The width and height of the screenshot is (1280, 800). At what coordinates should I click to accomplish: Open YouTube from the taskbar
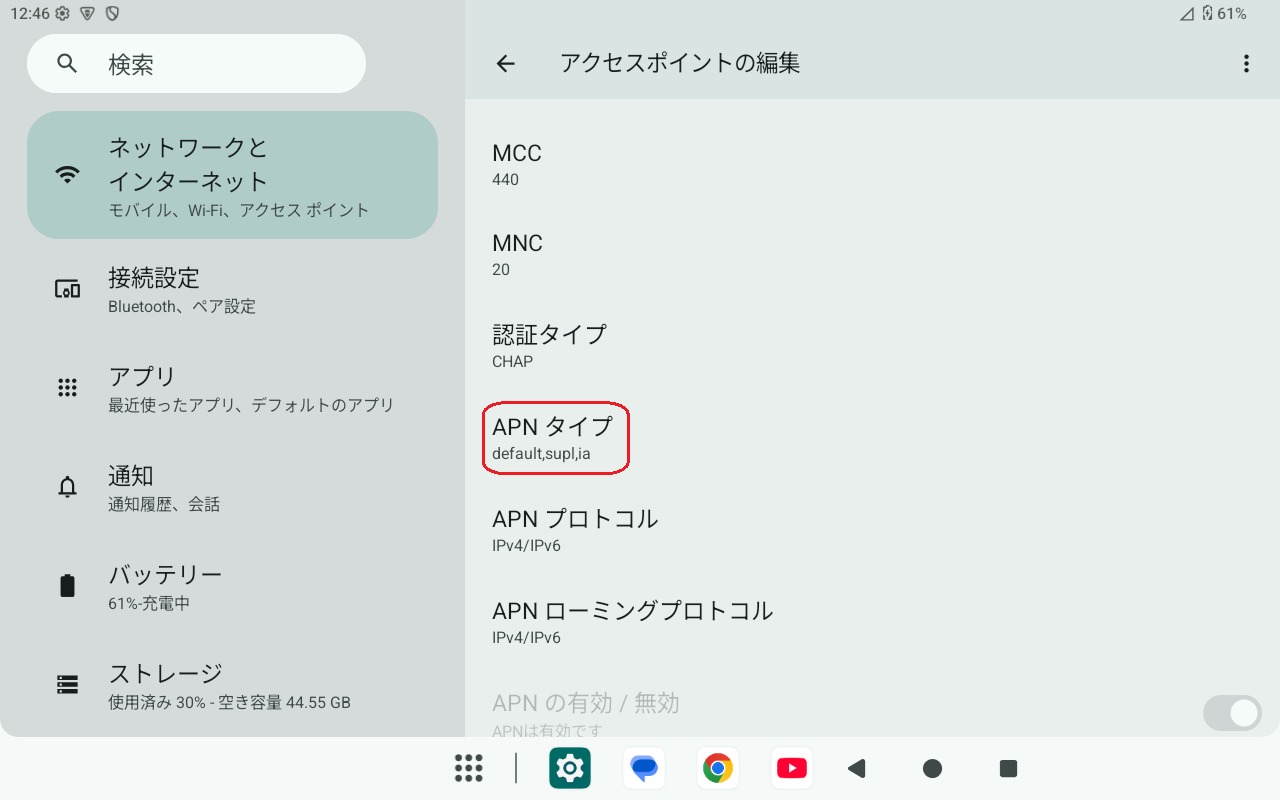click(x=791, y=768)
